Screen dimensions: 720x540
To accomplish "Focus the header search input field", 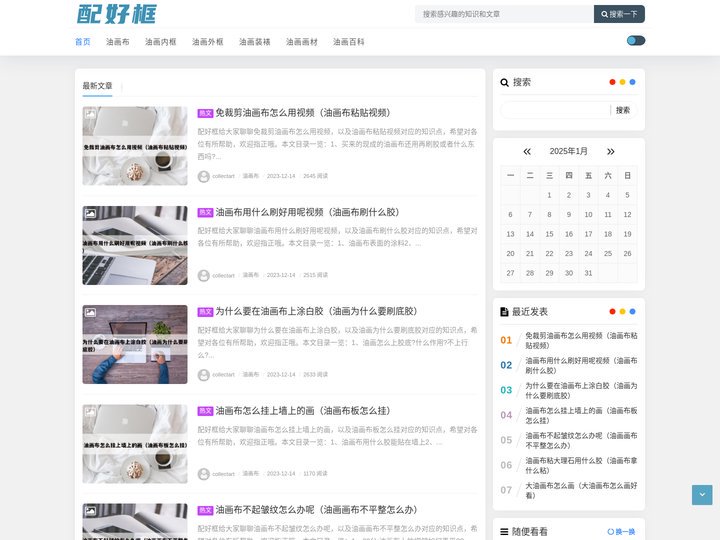I will tap(504, 14).
